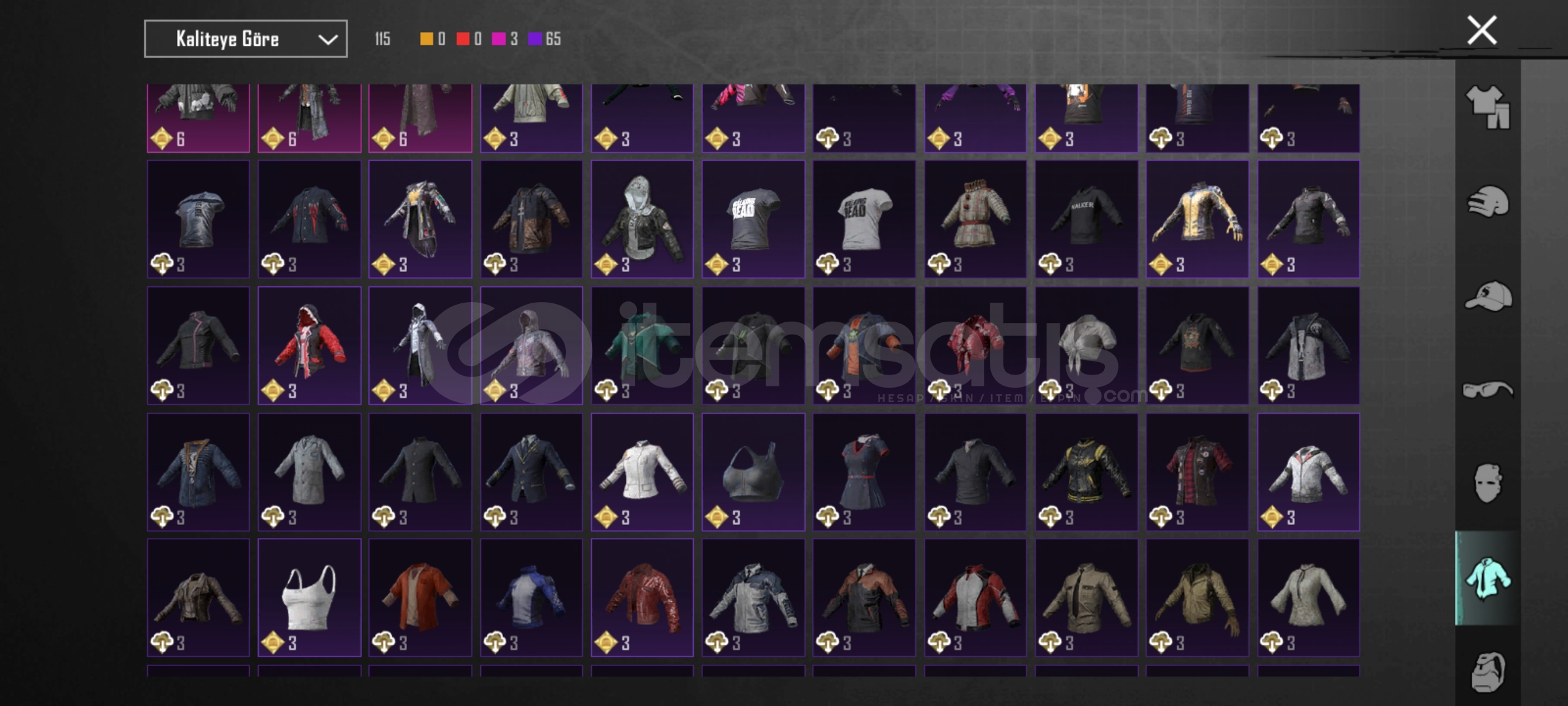Open the face mask category icon
1568x706 pixels.
[1488, 483]
